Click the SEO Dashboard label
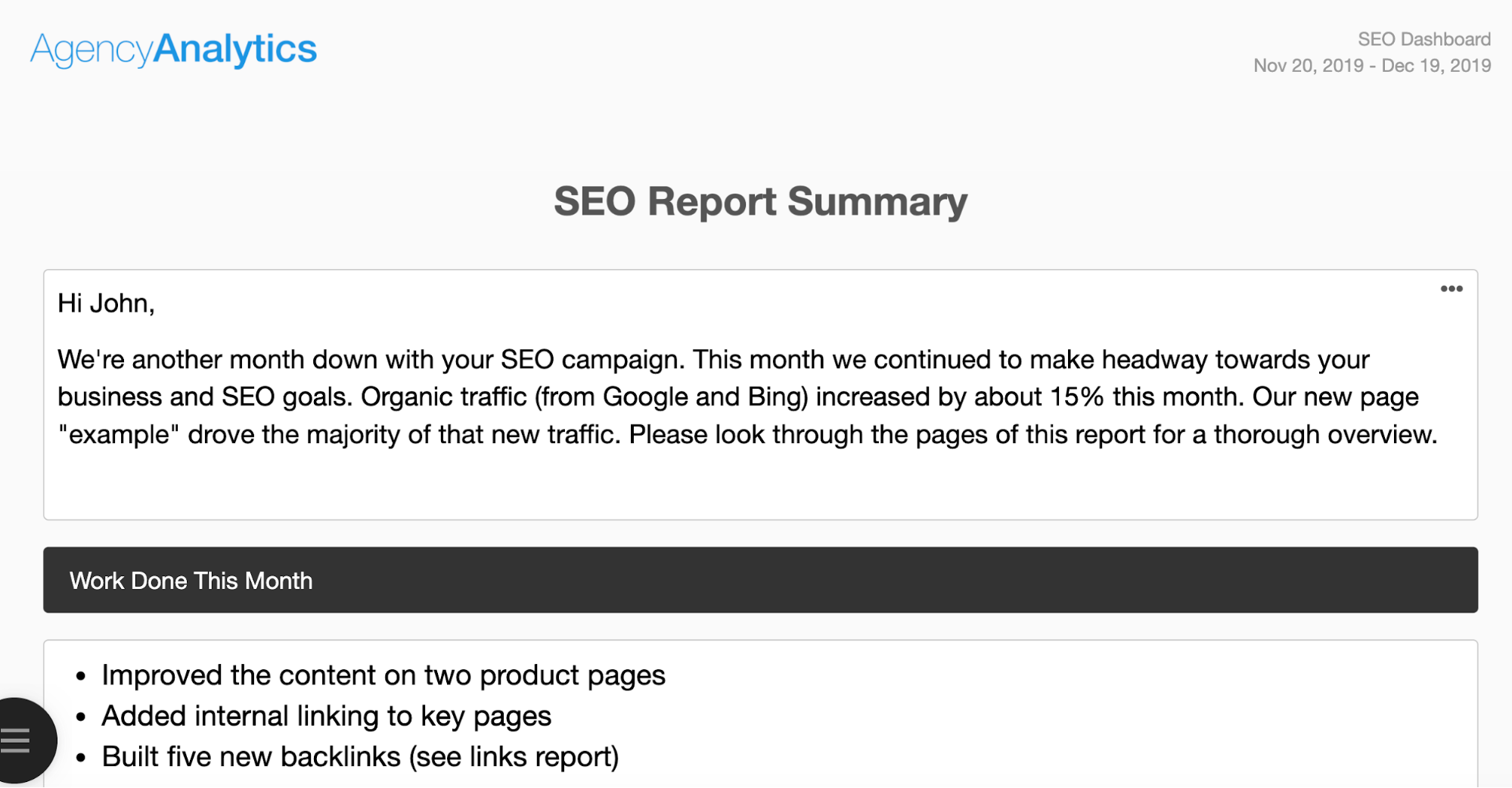Screen dimensions: 1512x788 (x=1424, y=39)
